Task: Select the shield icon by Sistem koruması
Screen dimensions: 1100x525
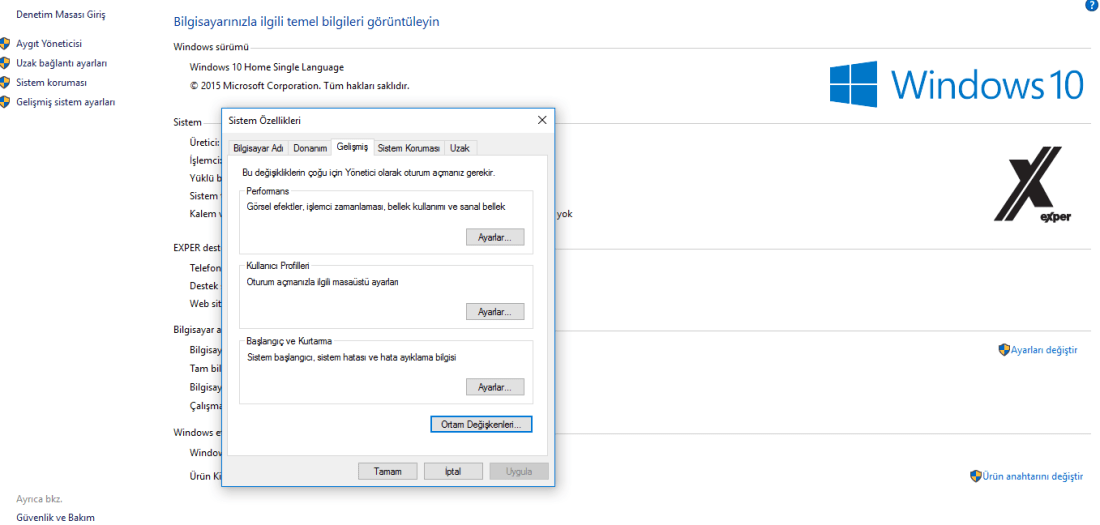Action: coord(5,83)
